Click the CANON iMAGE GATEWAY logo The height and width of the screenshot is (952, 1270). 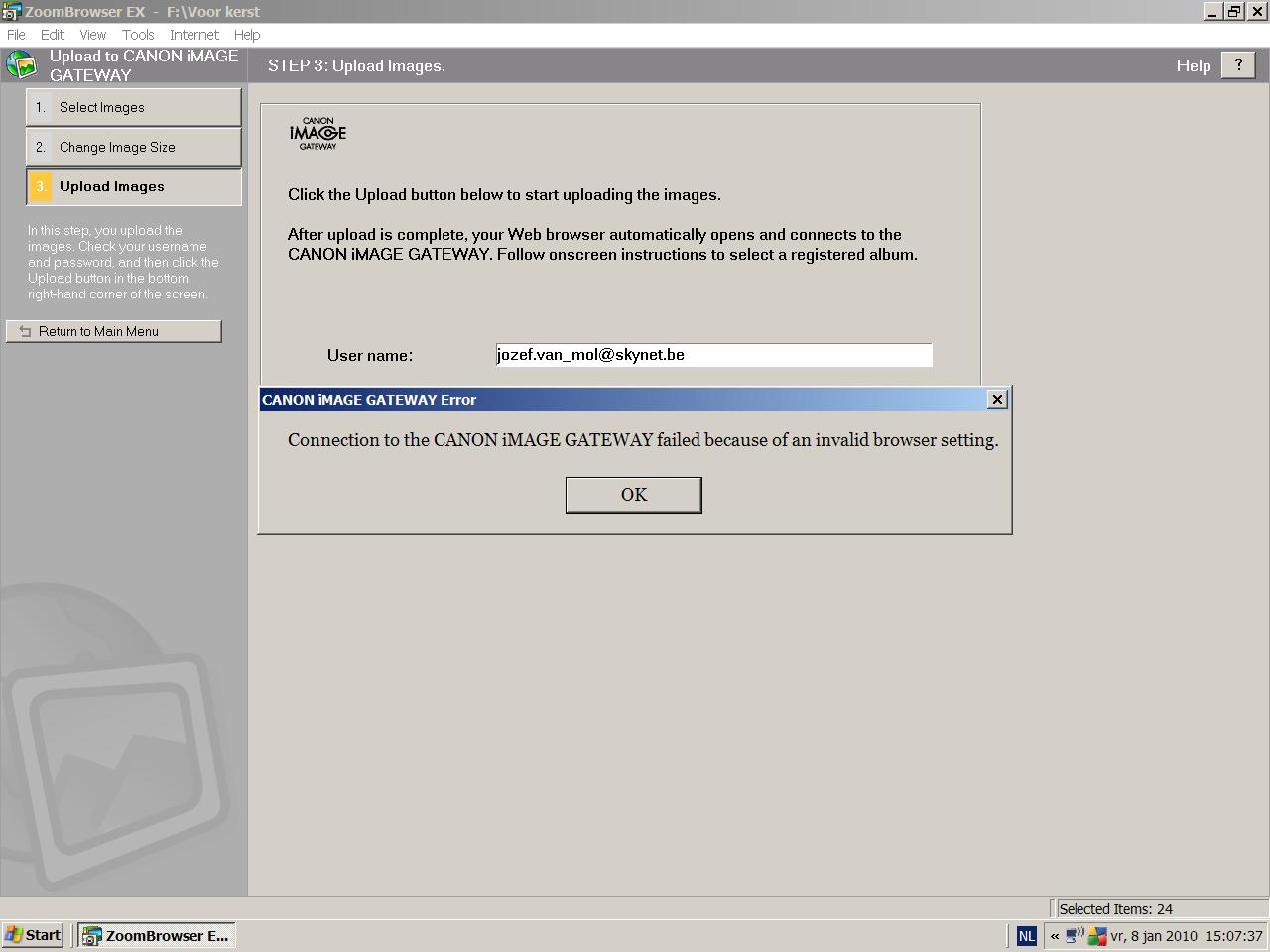pyautogui.click(x=318, y=134)
